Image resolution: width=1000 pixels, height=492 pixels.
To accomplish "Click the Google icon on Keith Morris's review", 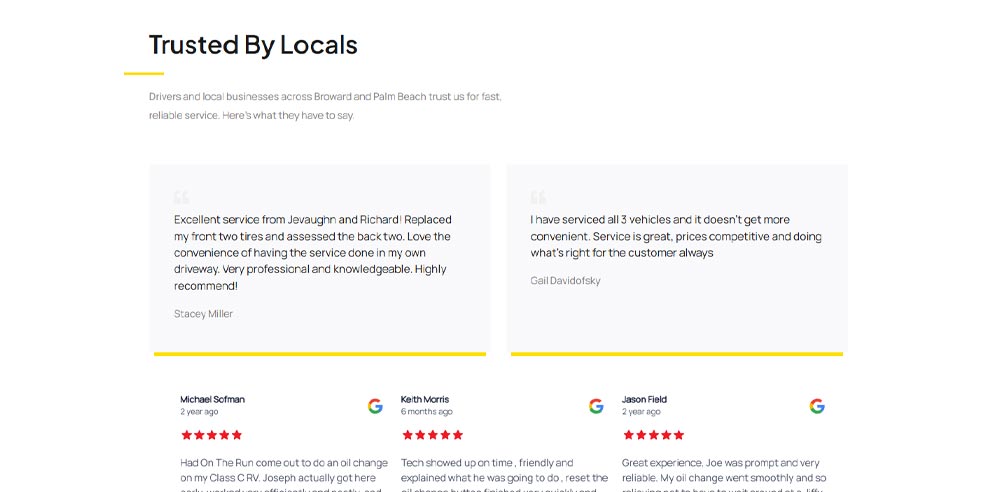I will click(596, 406).
